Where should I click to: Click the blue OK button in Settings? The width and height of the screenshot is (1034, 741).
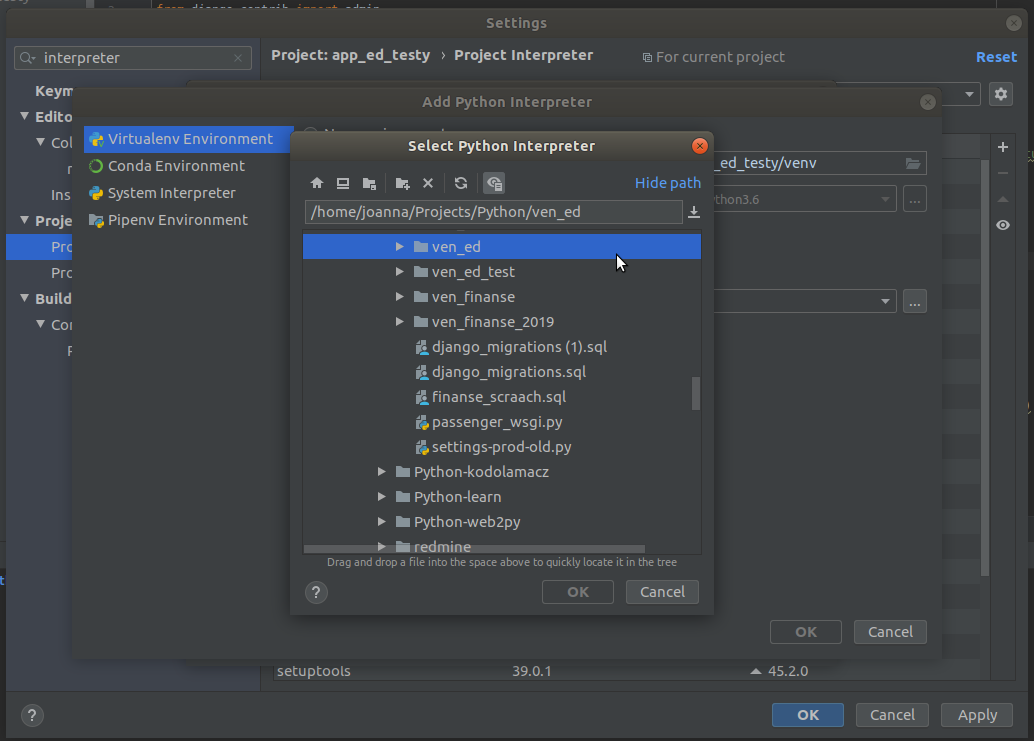pyautogui.click(x=808, y=715)
